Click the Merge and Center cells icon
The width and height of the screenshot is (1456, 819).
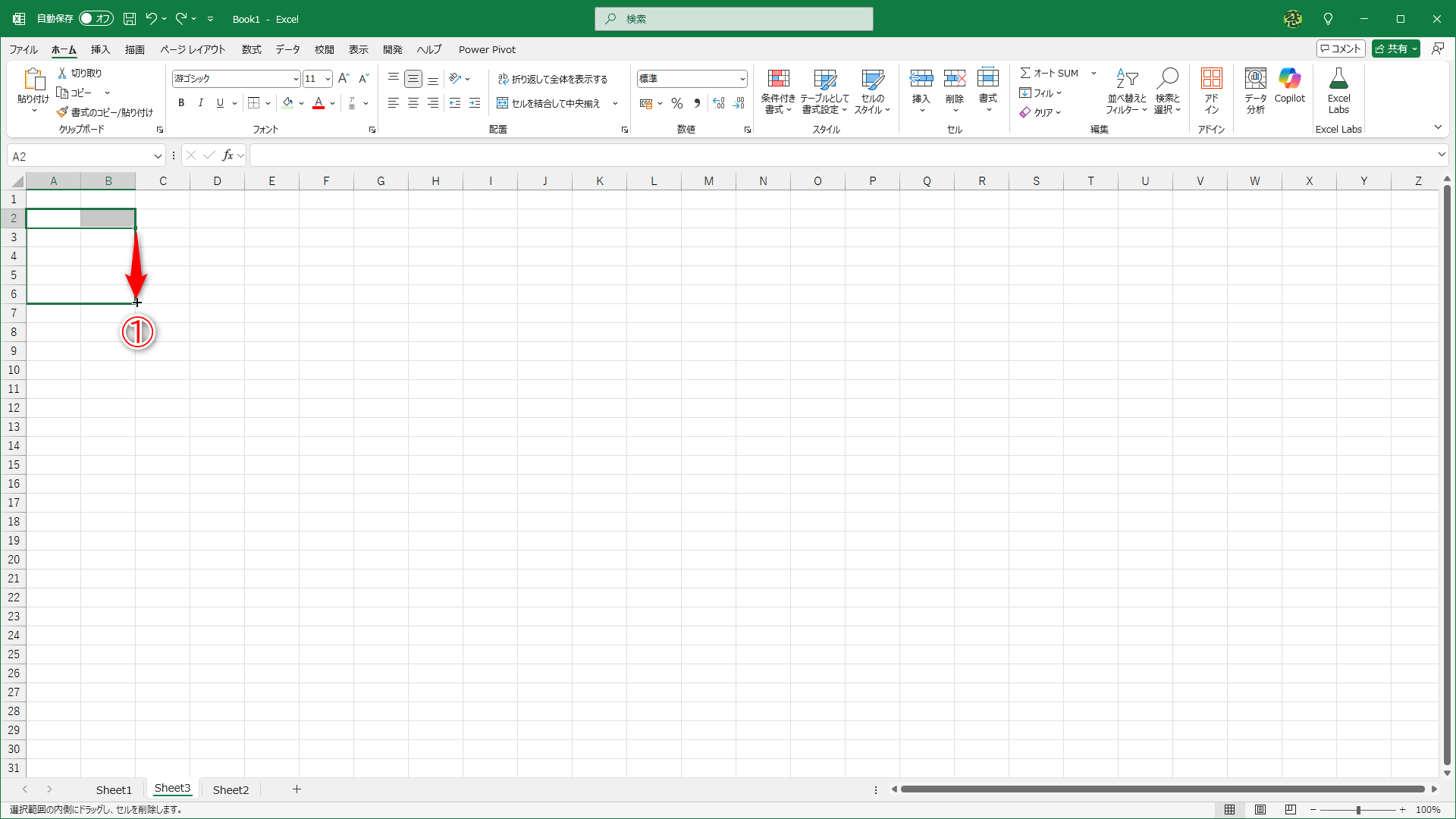502,103
